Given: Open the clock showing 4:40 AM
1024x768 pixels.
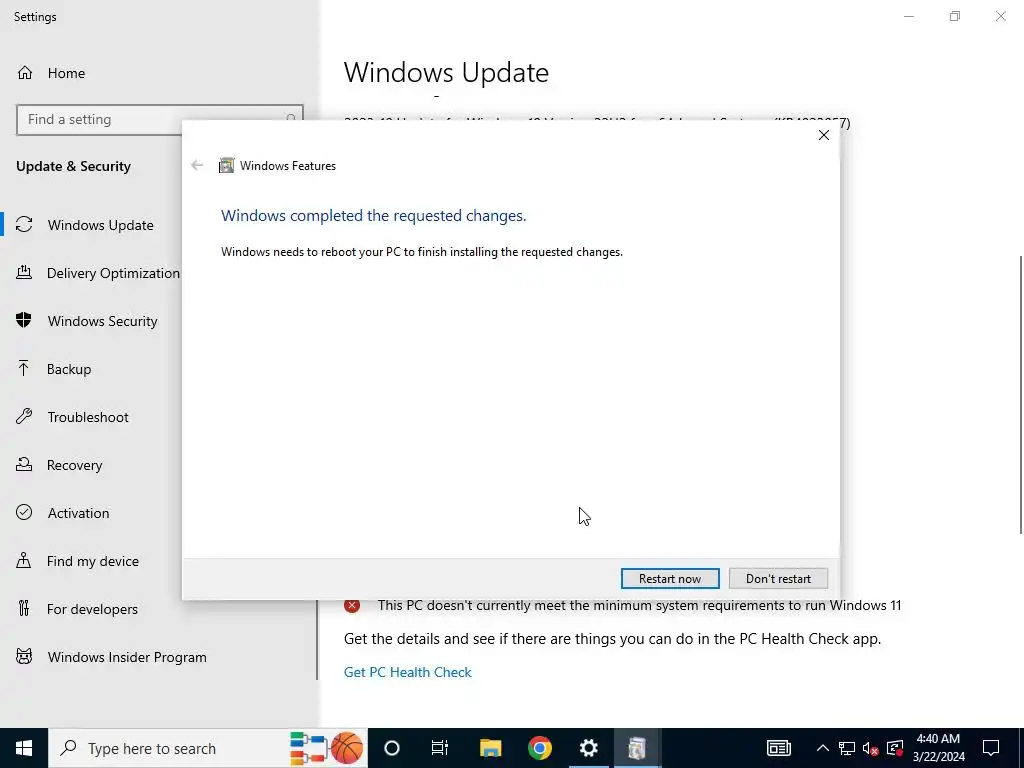Looking at the screenshot, I should tap(938, 748).
